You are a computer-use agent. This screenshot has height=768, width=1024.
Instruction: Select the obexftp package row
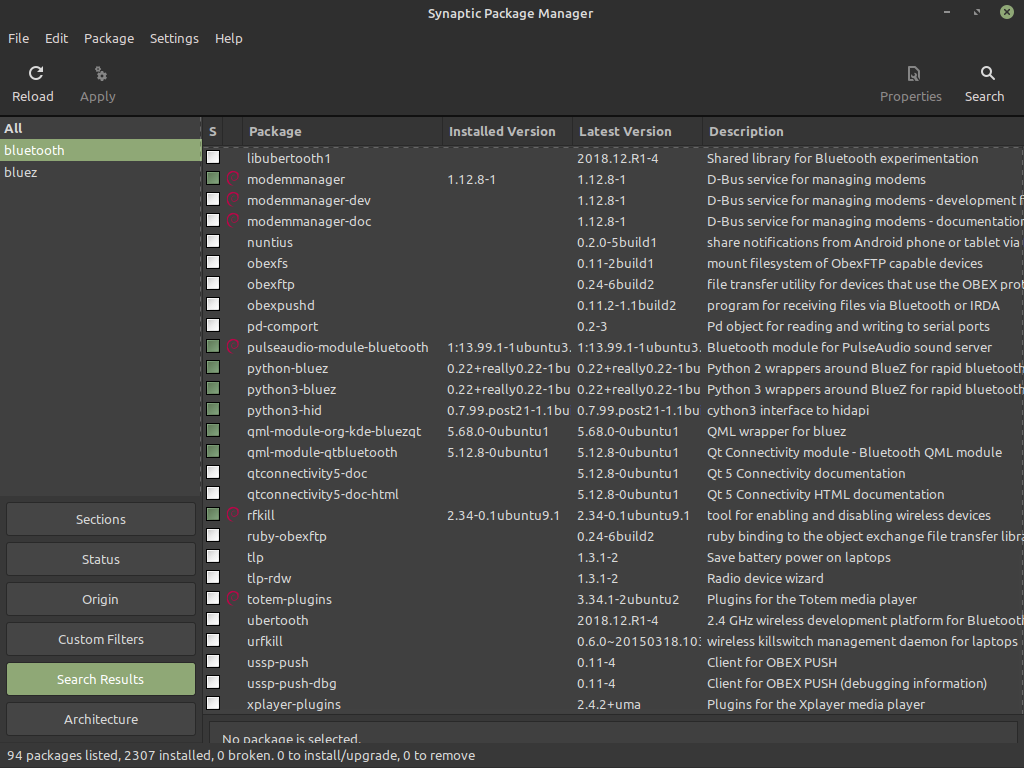coord(271,285)
